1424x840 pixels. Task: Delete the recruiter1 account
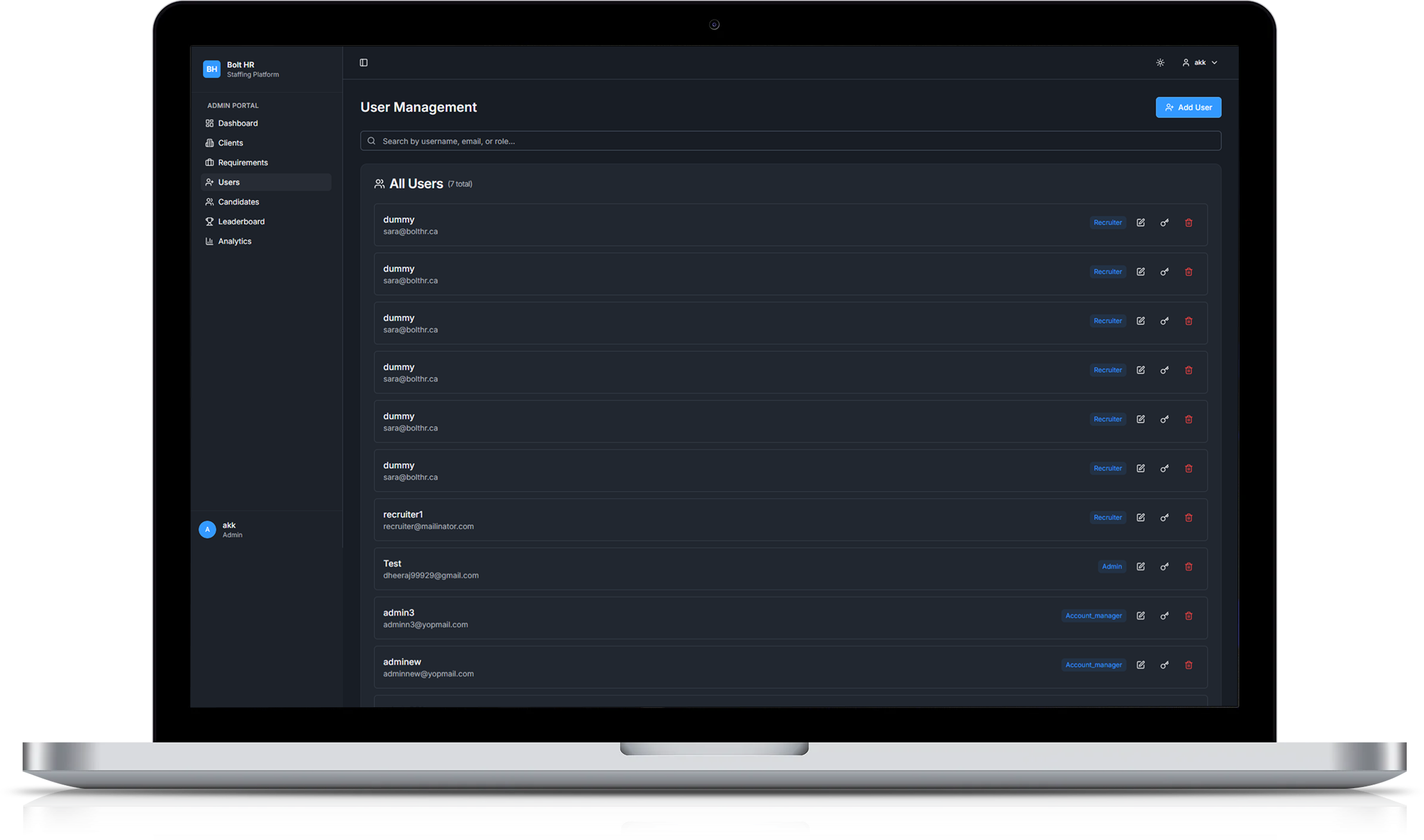click(1188, 517)
